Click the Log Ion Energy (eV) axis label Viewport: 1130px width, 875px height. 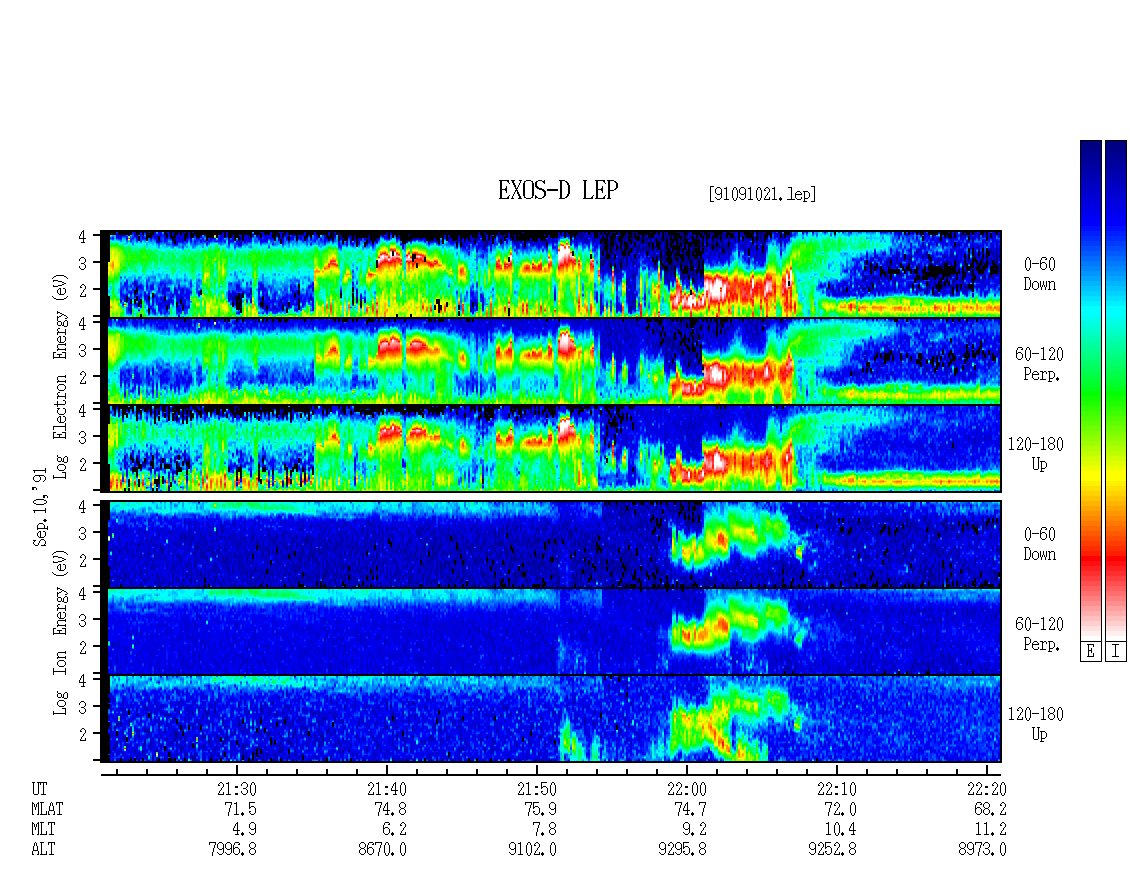point(60,632)
